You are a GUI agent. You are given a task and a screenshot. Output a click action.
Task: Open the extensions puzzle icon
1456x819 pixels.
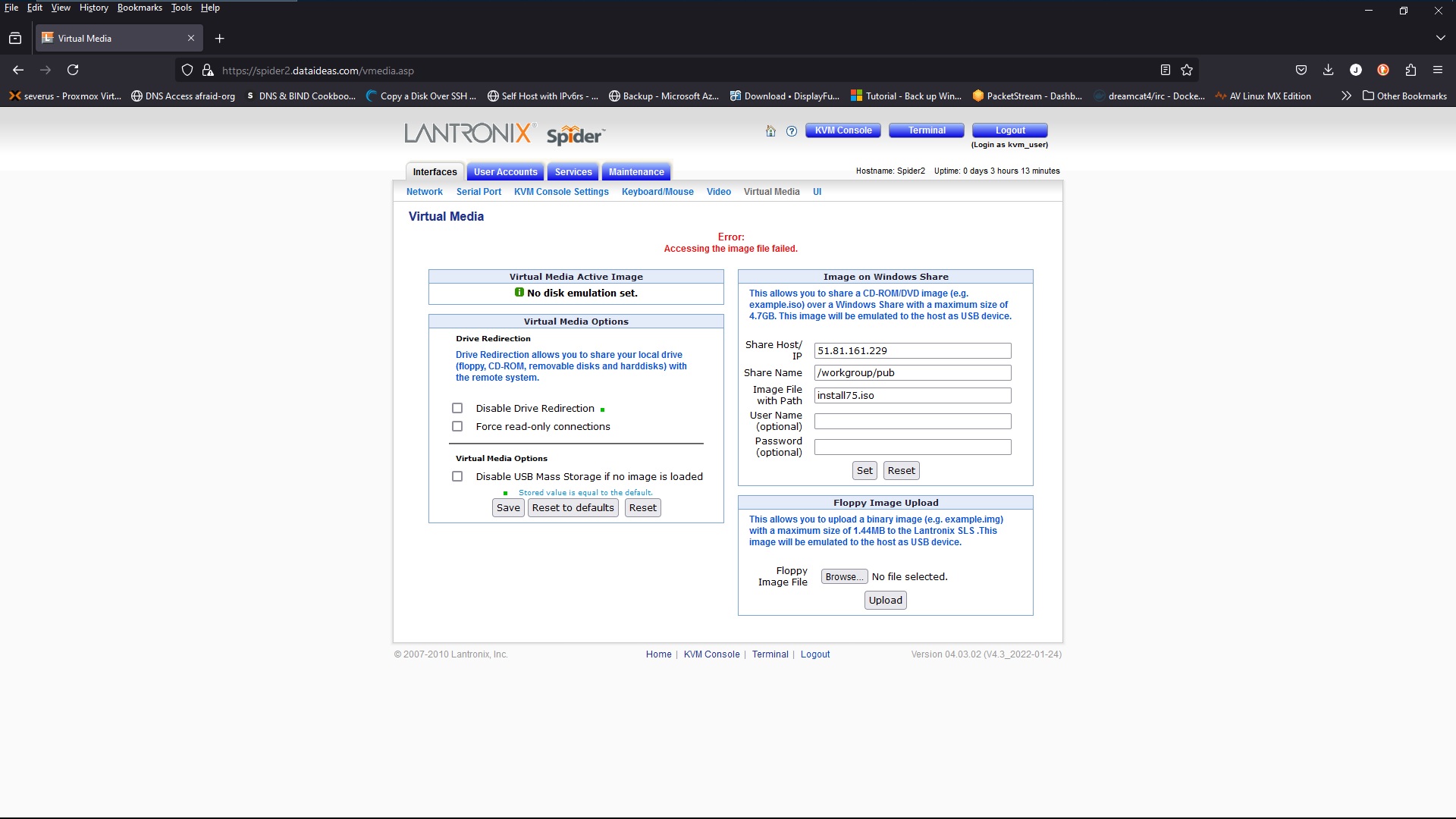click(1410, 70)
